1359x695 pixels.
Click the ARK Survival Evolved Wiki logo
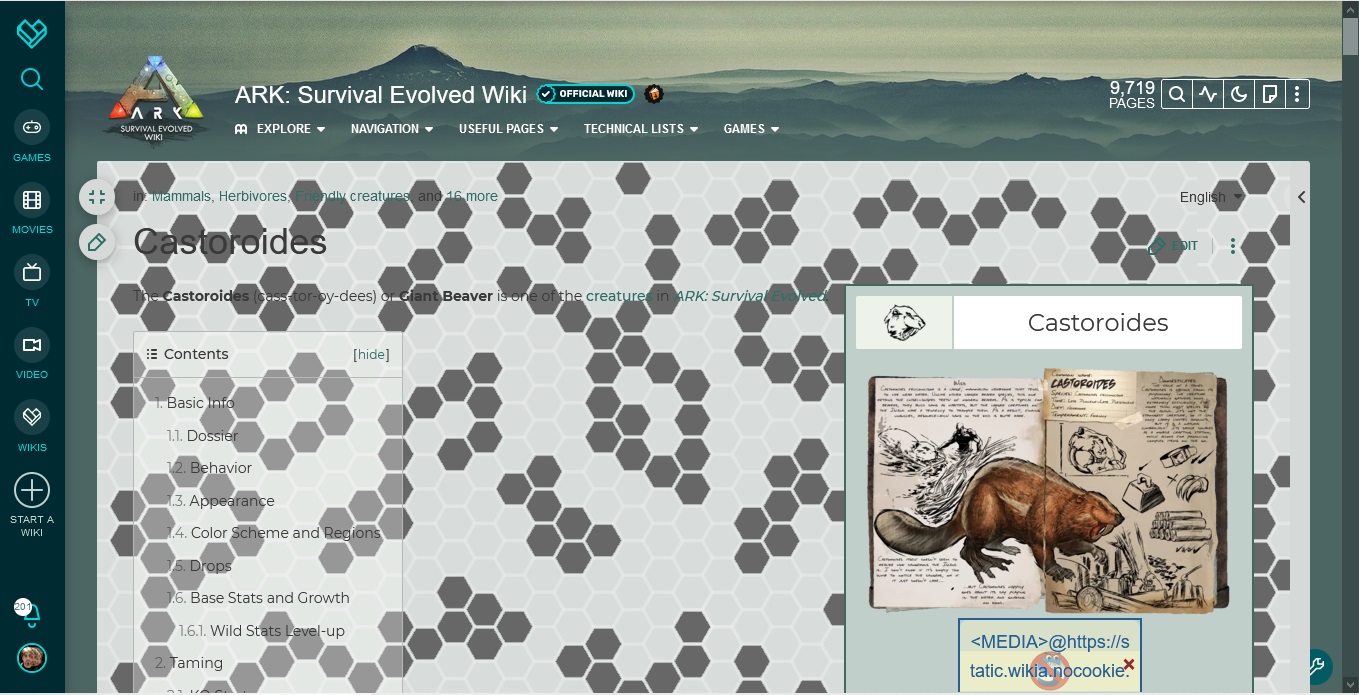click(x=155, y=100)
